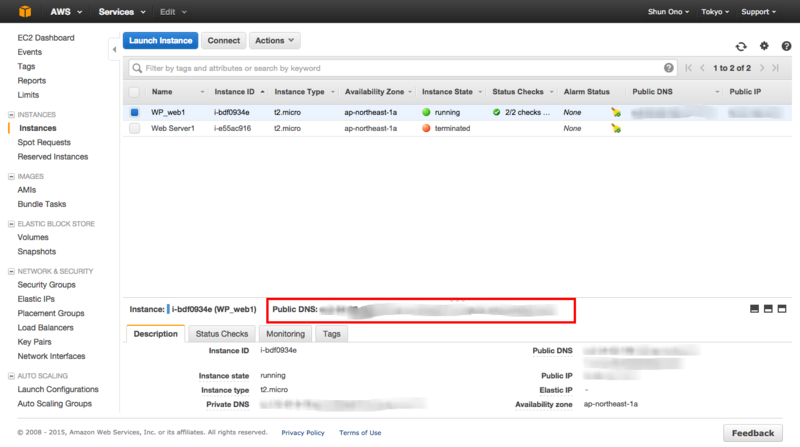Set details pane to half height
This screenshot has width=800, height=447.
coord(768,309)
